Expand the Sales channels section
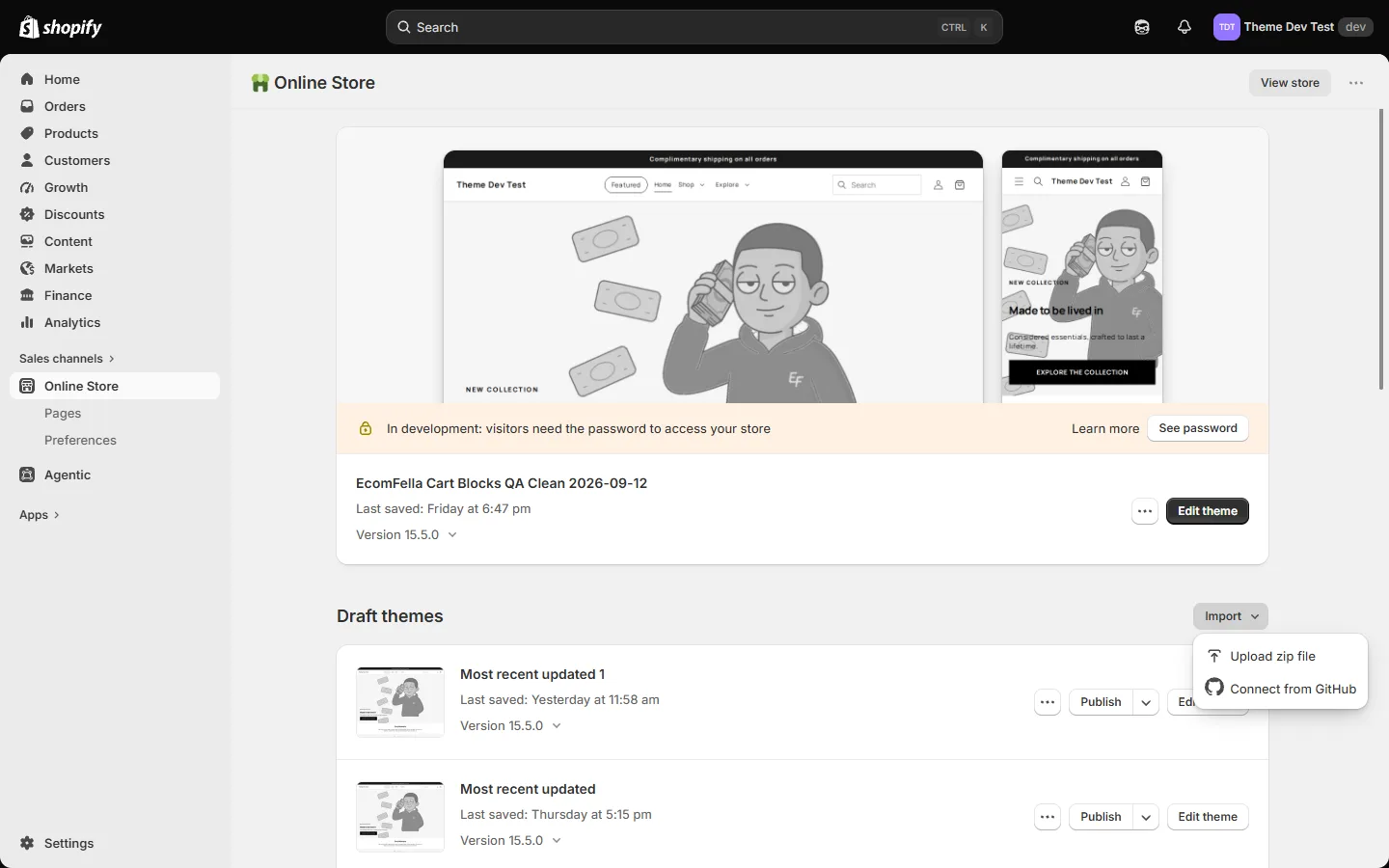The height and width of the screenshot is (868, 1389). [x=67, y=358]
